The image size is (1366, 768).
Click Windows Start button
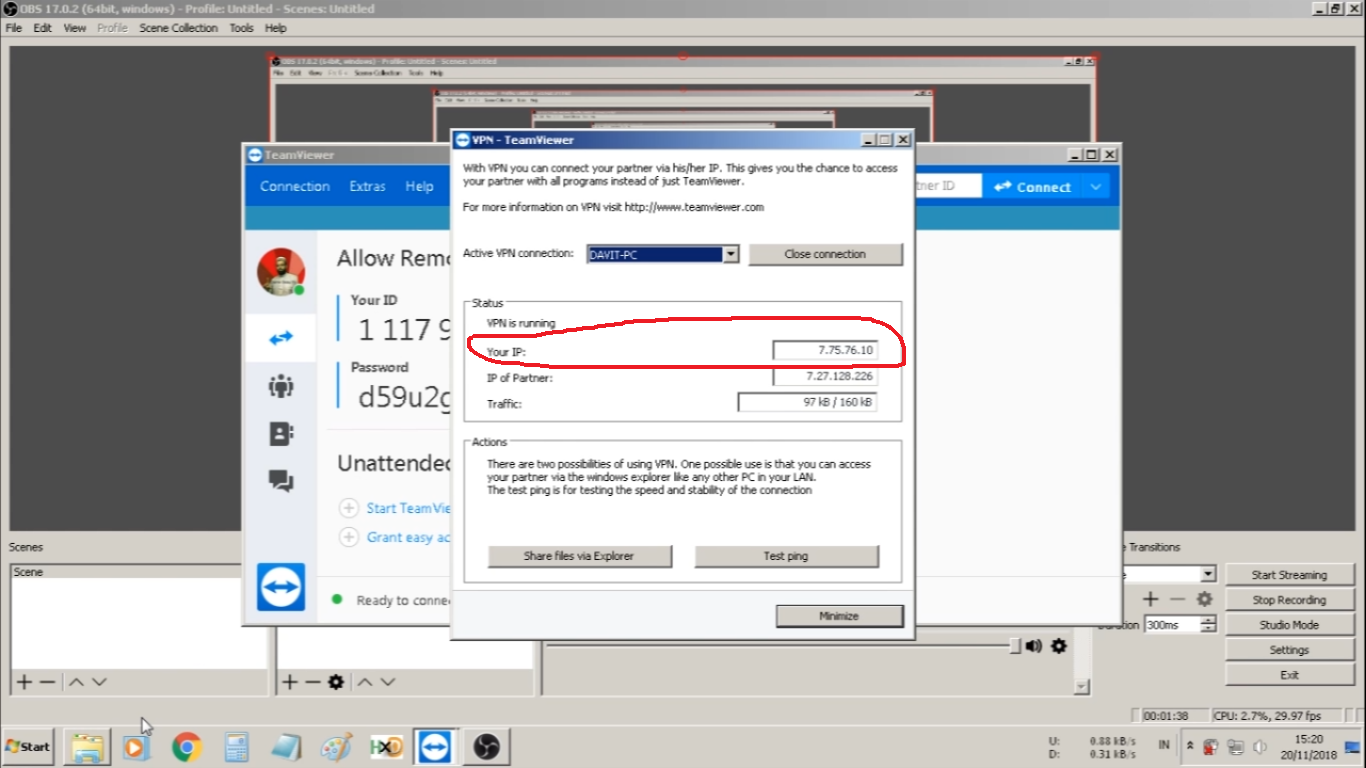pos(28,747)
